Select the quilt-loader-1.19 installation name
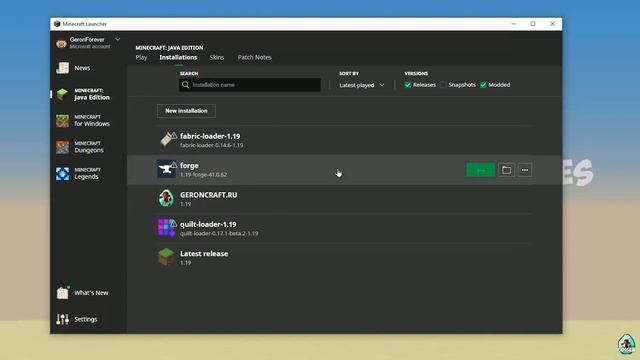This screenshot has width=640, height=360. [x=208, y=224]
